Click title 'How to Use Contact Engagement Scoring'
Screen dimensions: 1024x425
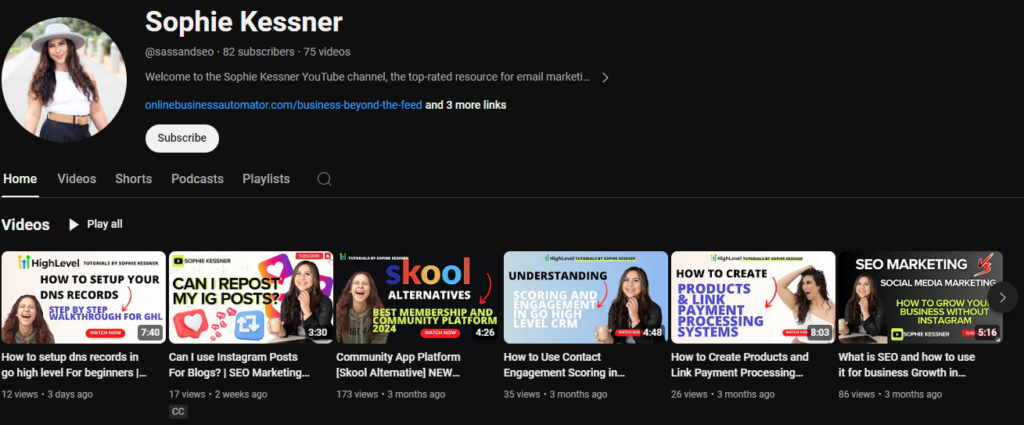point(565,365)
